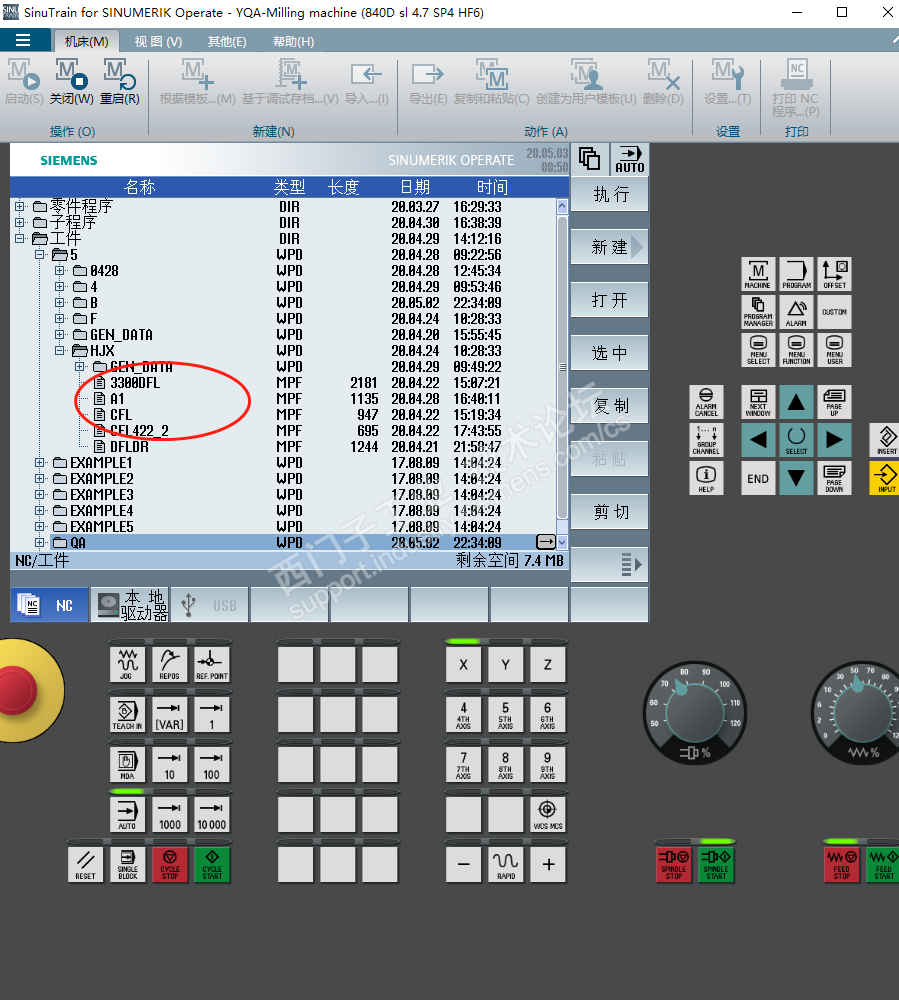Click the SELECT key
The image size is (899, 1001).
pyautogui.click(x=796, y=440)
